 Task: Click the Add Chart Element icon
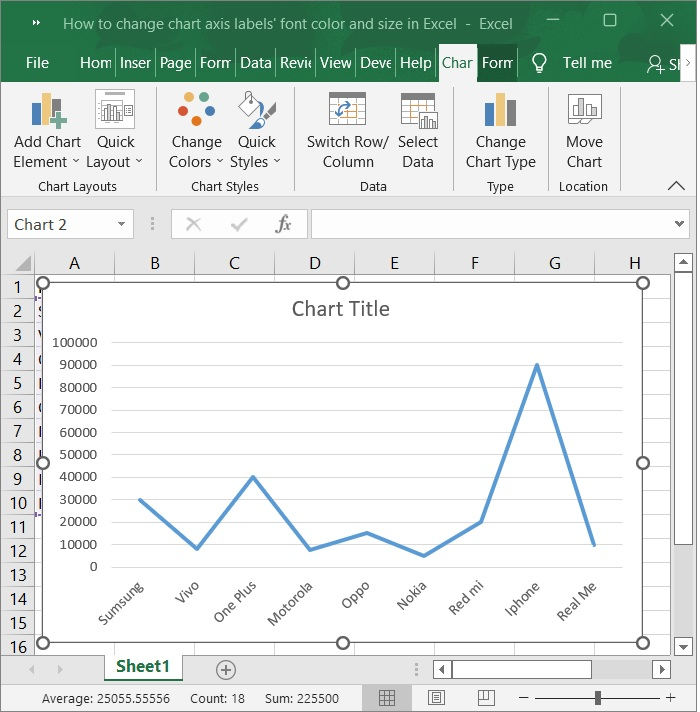[47, 110]
